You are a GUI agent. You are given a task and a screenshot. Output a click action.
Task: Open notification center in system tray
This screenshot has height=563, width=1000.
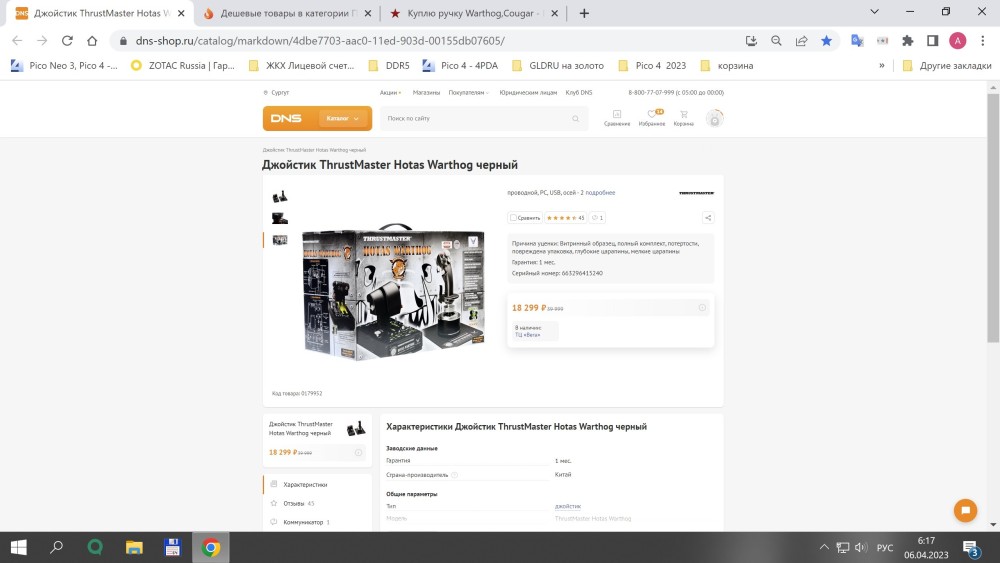(x=971, y=548)
